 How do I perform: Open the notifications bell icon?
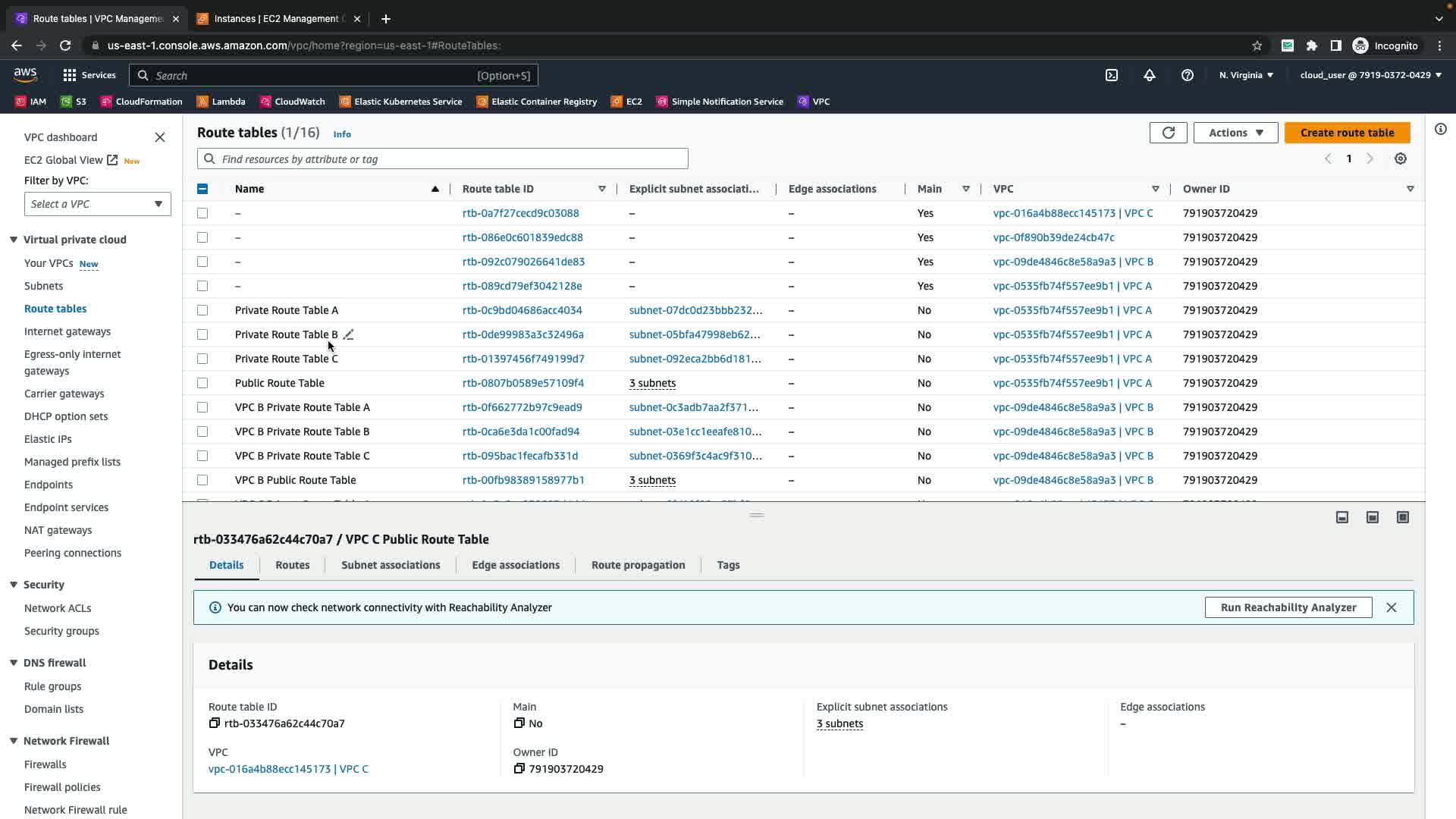click(1149, 75)
